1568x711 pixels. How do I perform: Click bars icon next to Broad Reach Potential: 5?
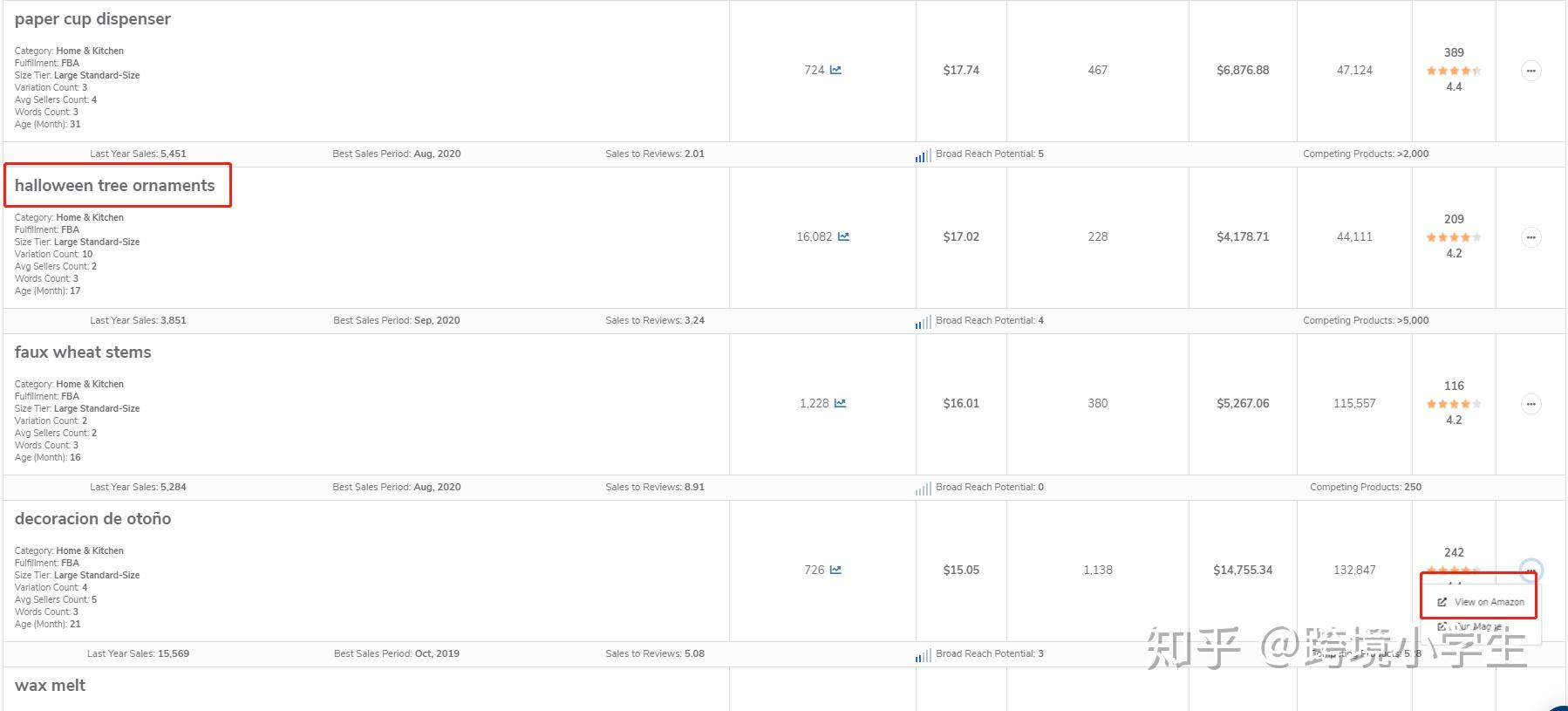923,154
